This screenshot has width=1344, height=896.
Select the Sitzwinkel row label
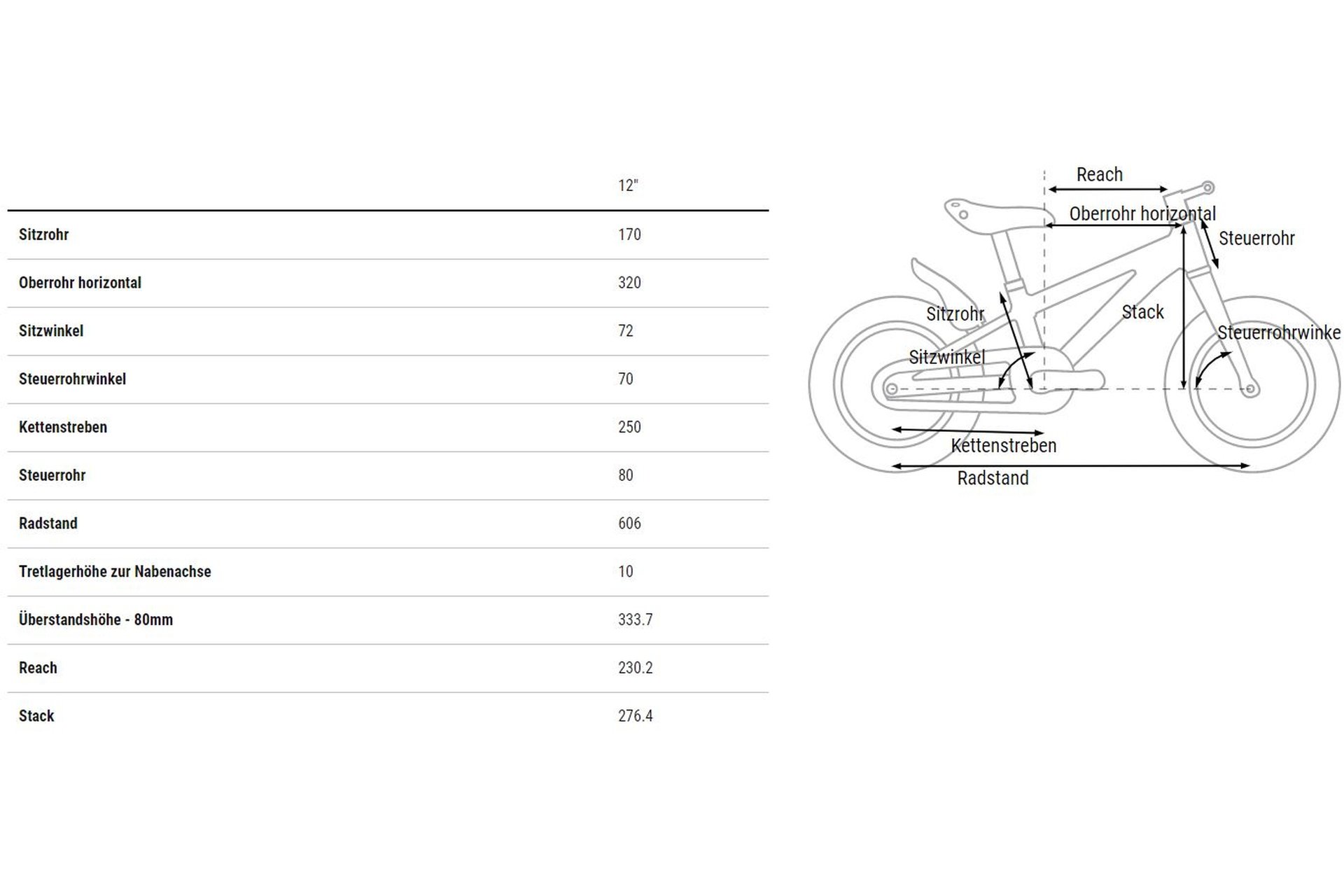coord(51,330)
